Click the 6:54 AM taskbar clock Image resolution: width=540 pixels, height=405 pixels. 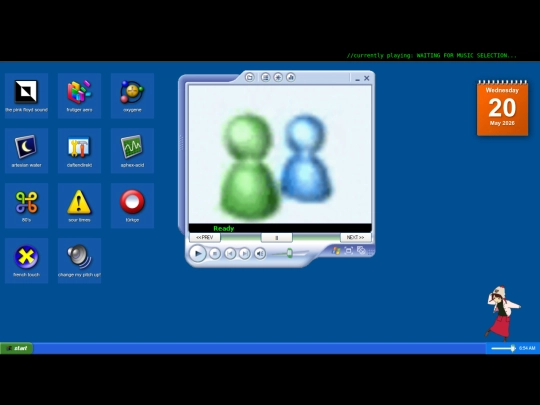tap(527, 348)
